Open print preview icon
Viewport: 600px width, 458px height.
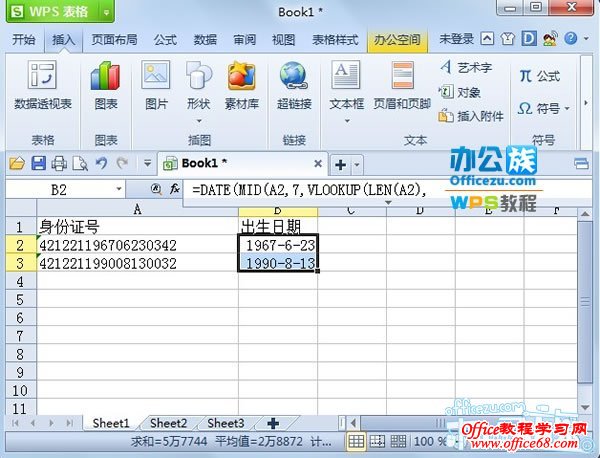point(80,164)
